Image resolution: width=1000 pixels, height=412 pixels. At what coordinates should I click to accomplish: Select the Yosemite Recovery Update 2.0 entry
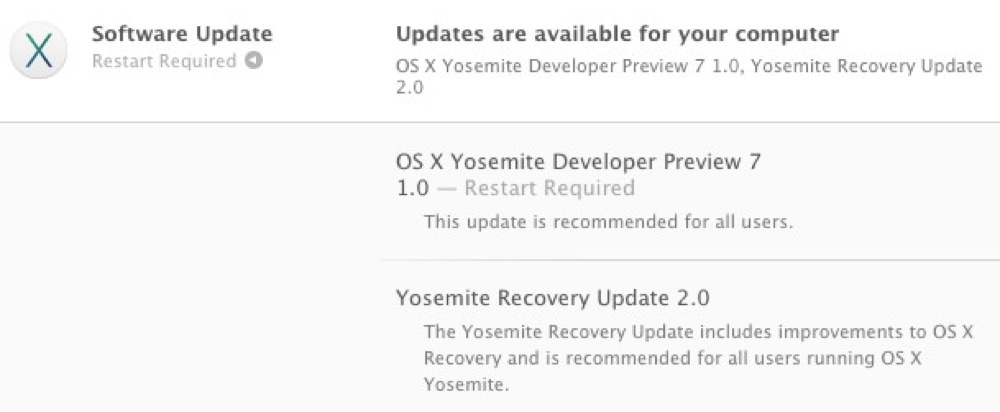tap(552, 298)
